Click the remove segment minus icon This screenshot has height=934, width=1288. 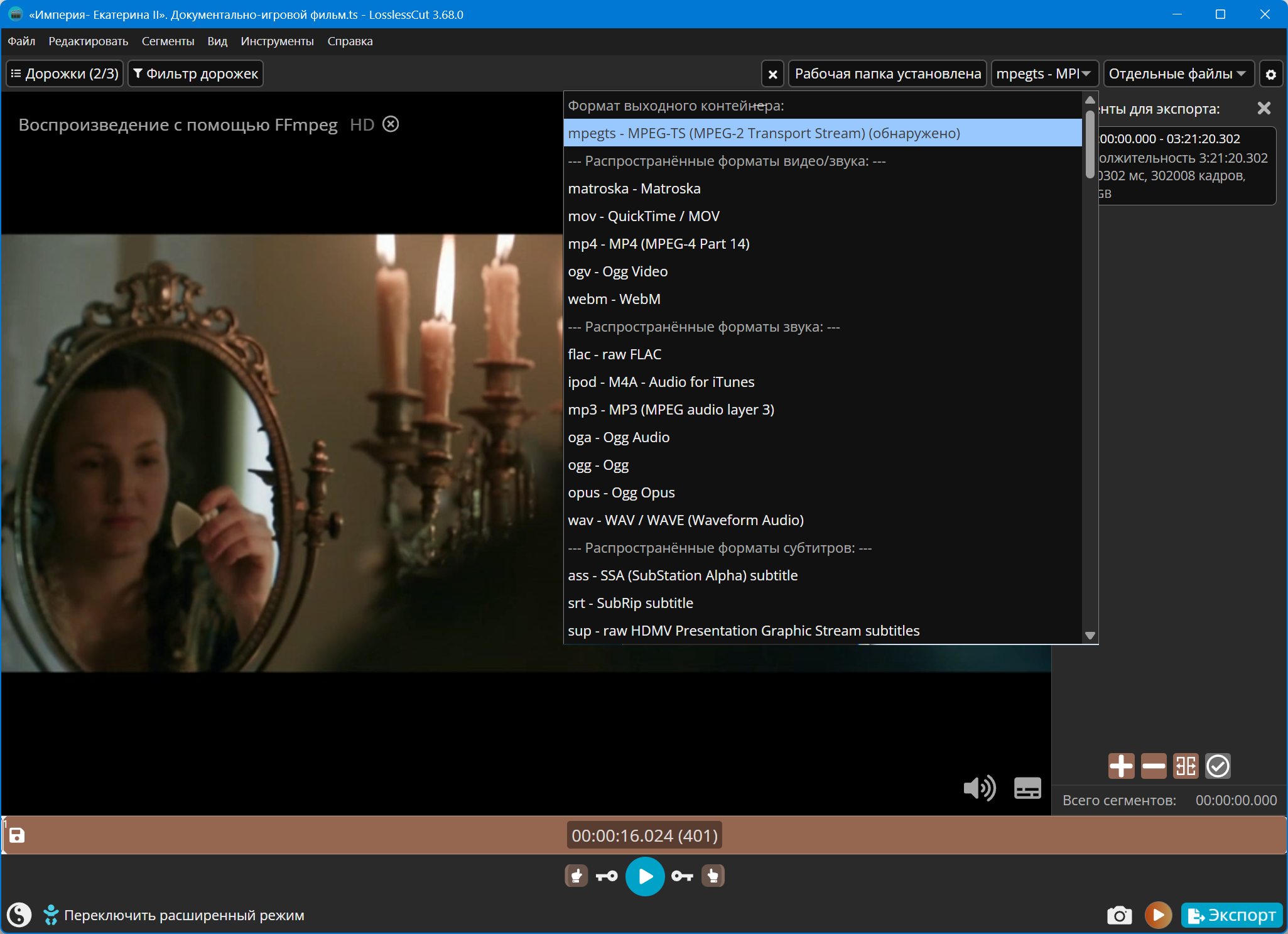1153,766
